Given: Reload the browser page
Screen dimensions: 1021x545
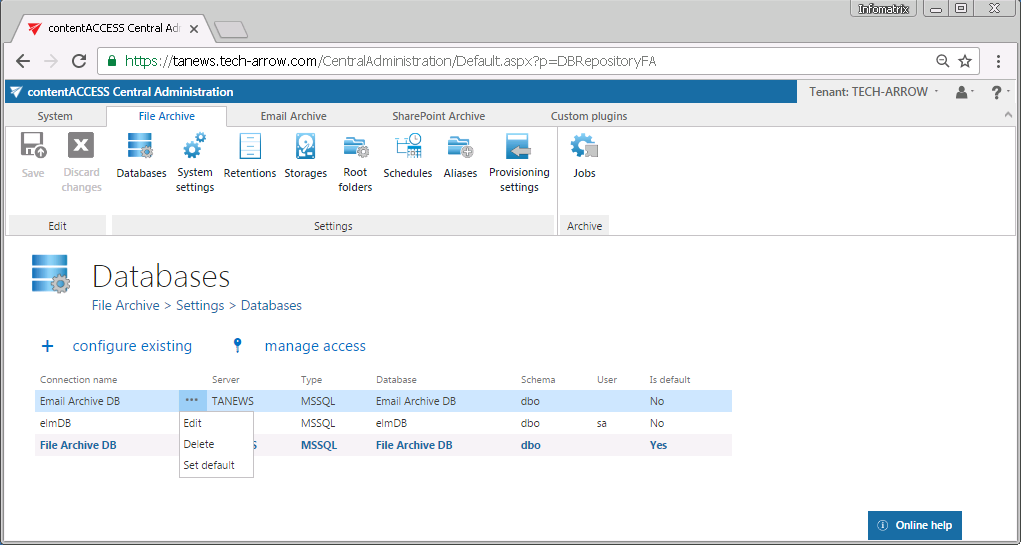Looking at the screenshot, I should (79, 61).
